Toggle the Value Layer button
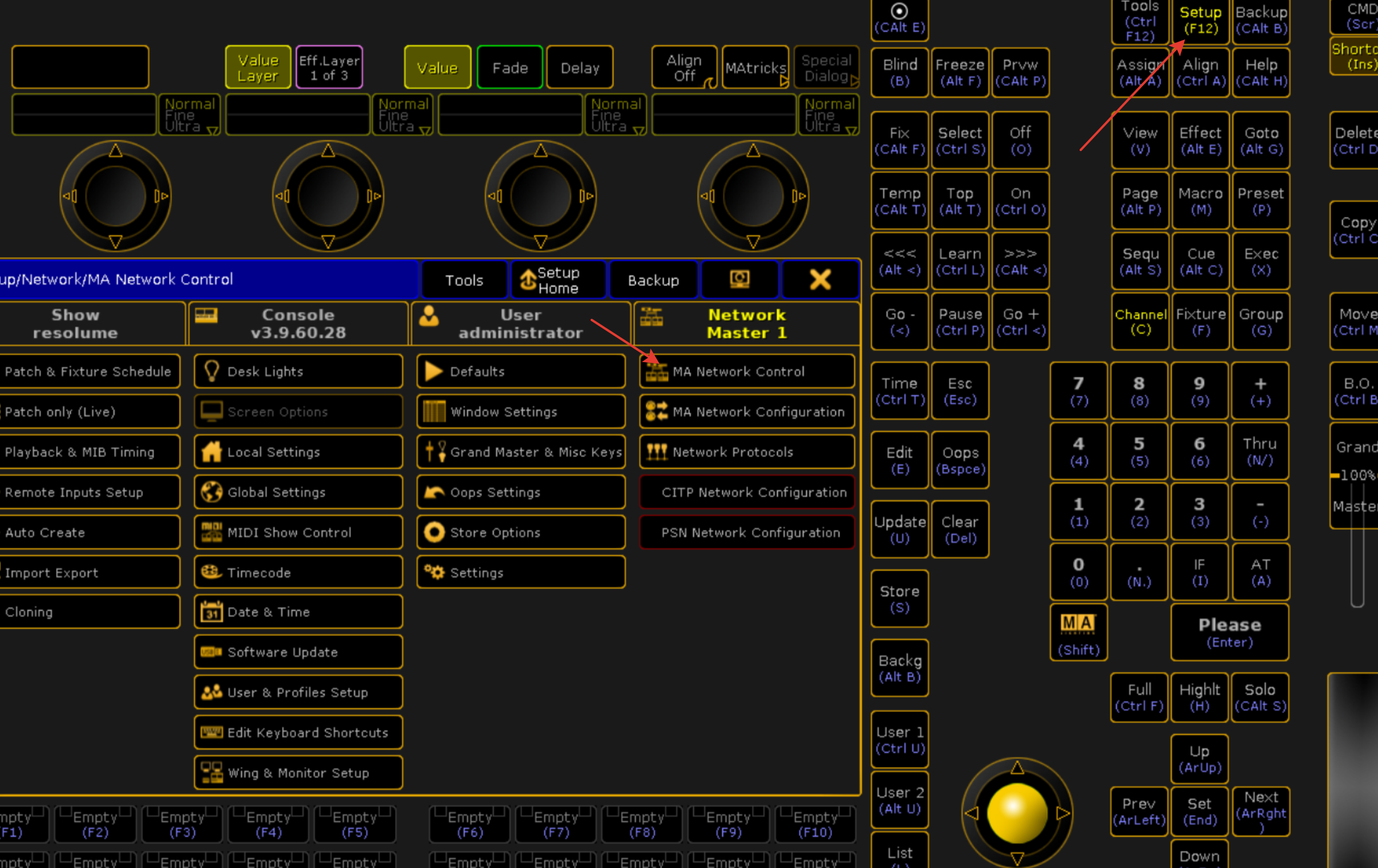Image resolution: width=1378 pixels, height=868 pixels. click(258, 67)
